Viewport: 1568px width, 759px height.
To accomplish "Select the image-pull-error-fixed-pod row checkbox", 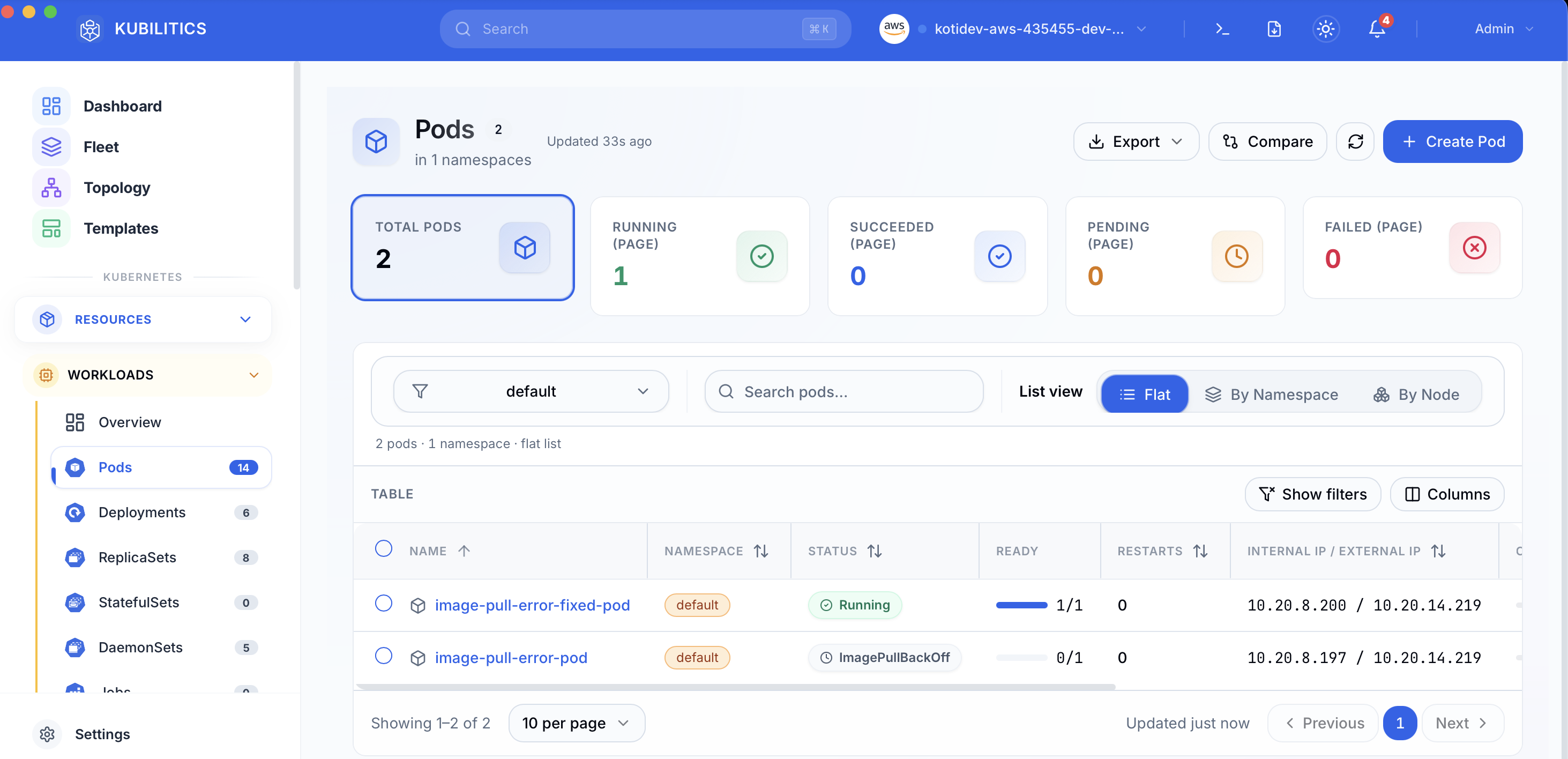I will tap(384, 605).
